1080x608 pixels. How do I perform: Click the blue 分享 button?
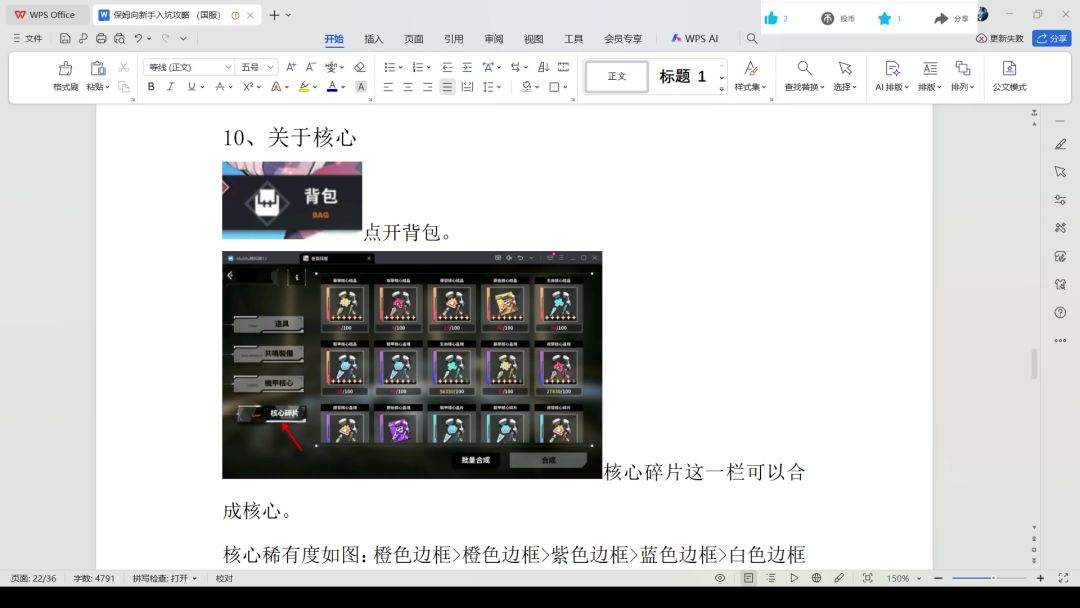pyautogui.click(x=1051, y=38)
